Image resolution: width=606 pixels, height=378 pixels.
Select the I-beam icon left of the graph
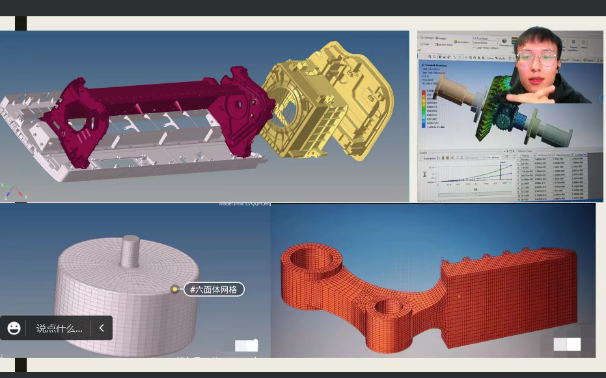point(425,174)
